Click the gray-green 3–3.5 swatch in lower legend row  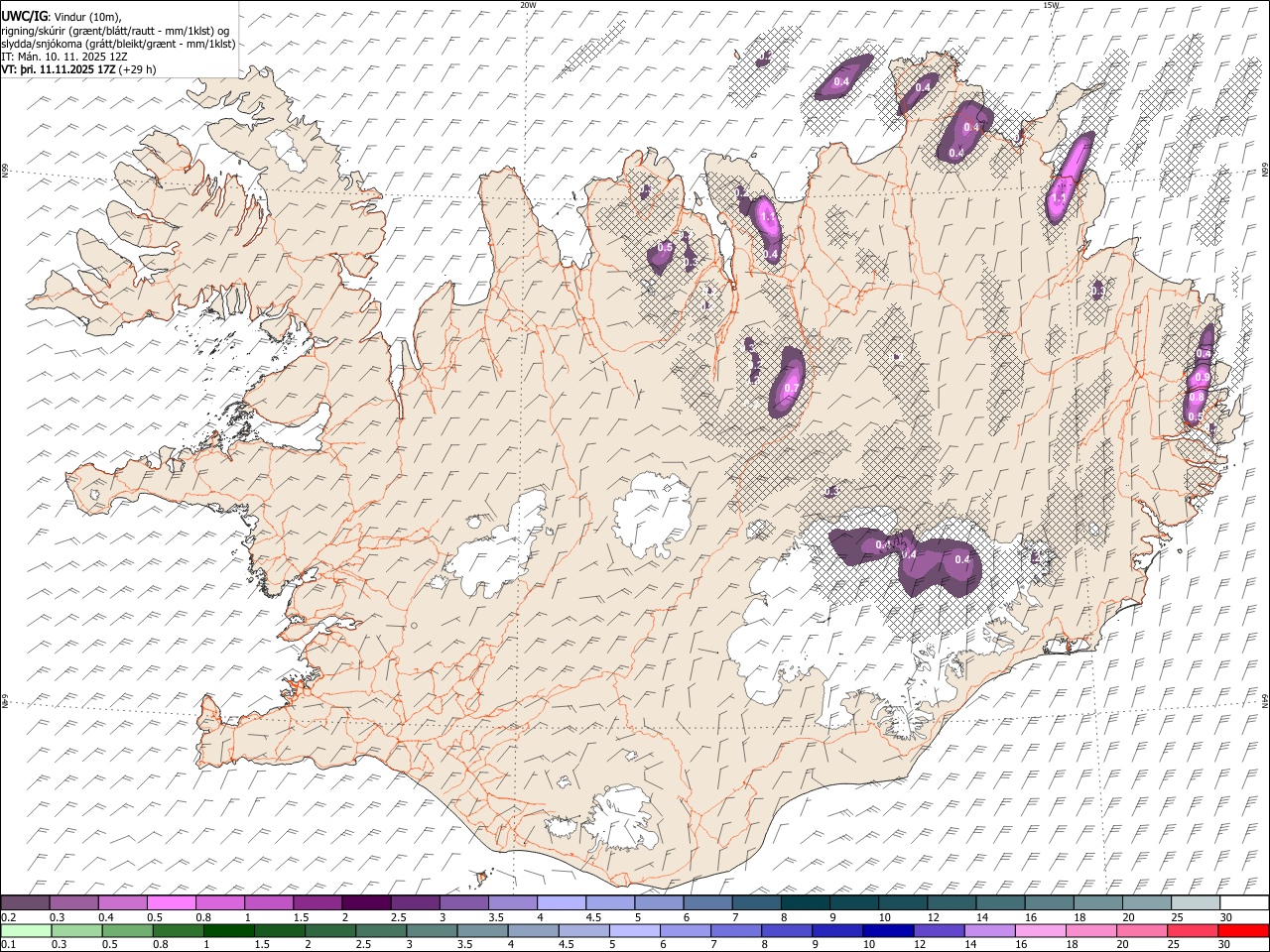click(432, 931)
